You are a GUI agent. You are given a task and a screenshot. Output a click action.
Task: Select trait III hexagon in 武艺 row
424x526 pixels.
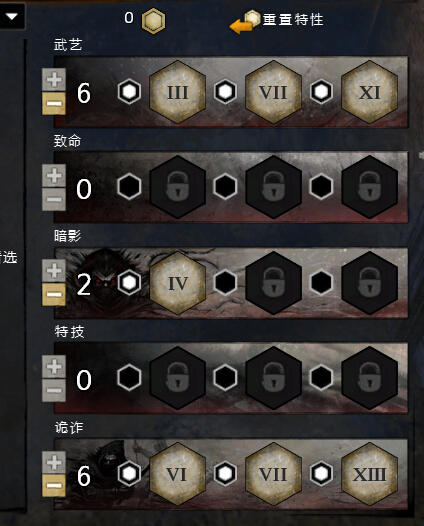tap(177, 92)
